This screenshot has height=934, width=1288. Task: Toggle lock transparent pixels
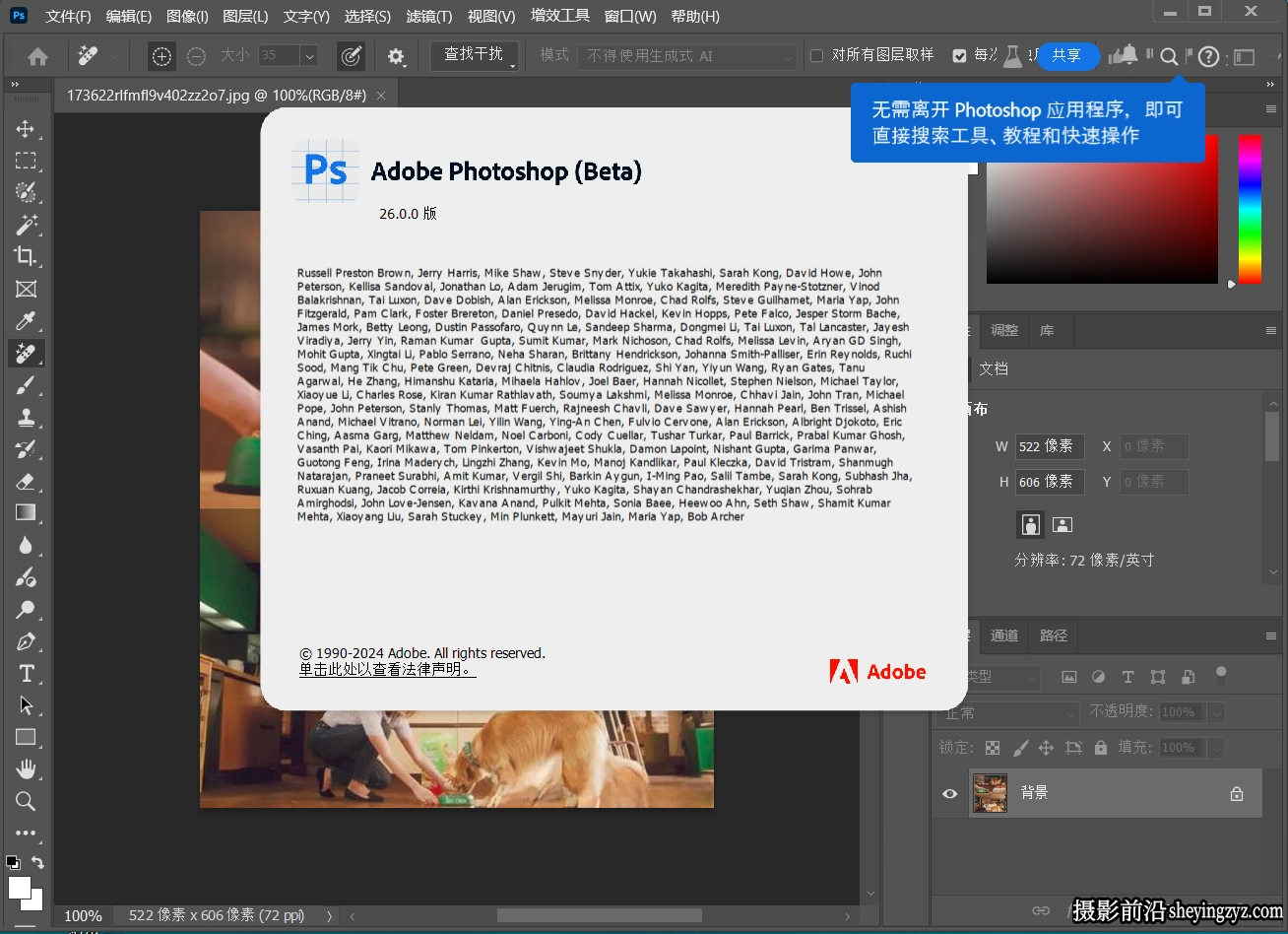coord(993,748)
